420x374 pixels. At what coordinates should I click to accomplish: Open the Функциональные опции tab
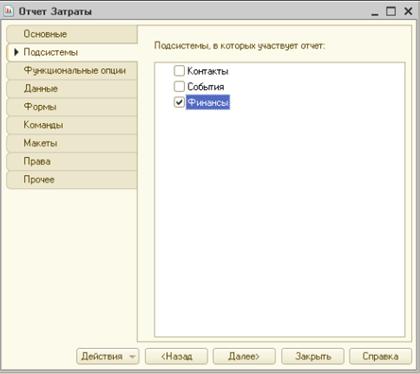72,70
